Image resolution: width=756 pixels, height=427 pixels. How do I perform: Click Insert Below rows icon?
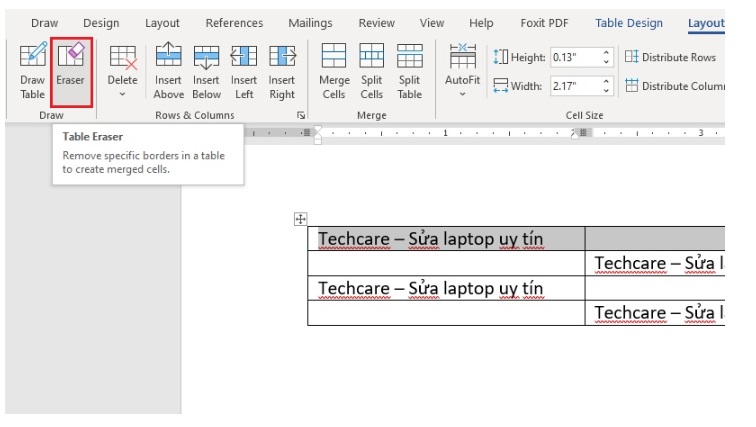pyautogui.click(x=206, y=70)
